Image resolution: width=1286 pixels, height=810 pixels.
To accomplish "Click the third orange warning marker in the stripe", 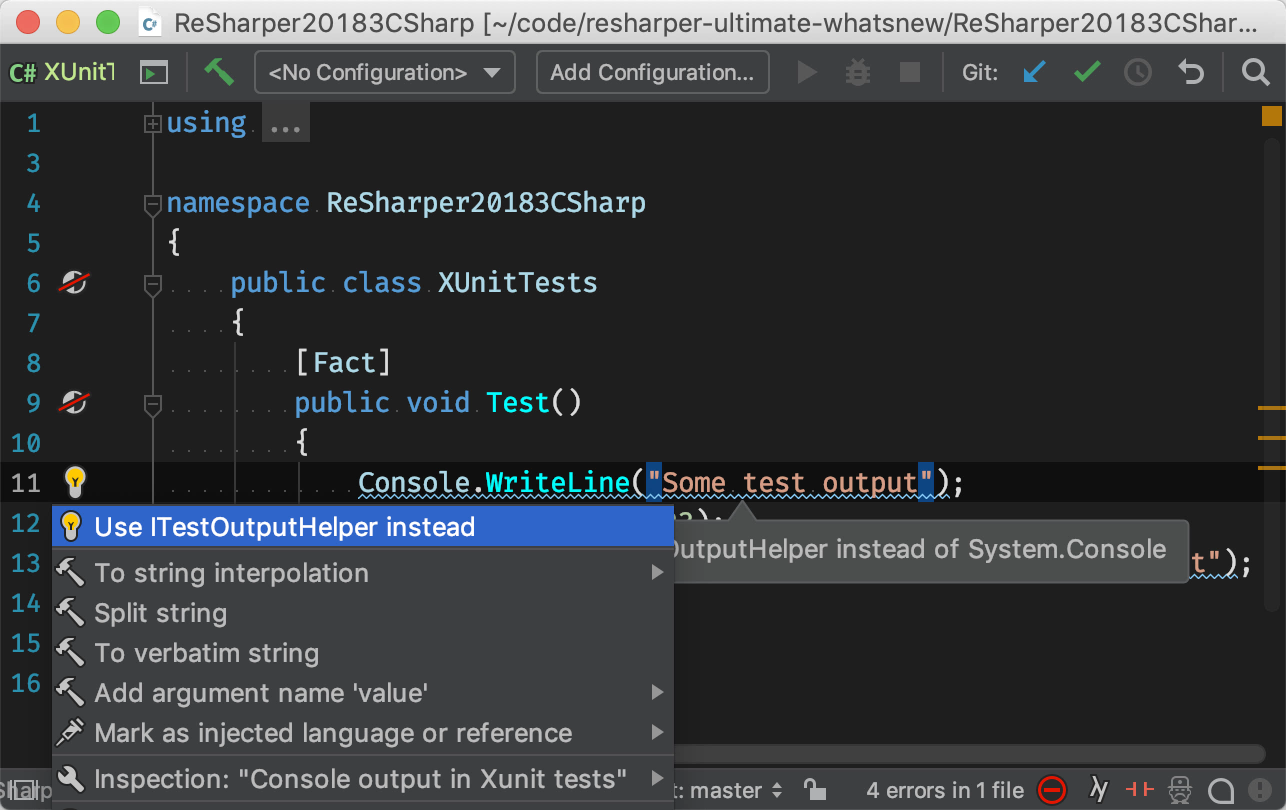I will 1271,467.
